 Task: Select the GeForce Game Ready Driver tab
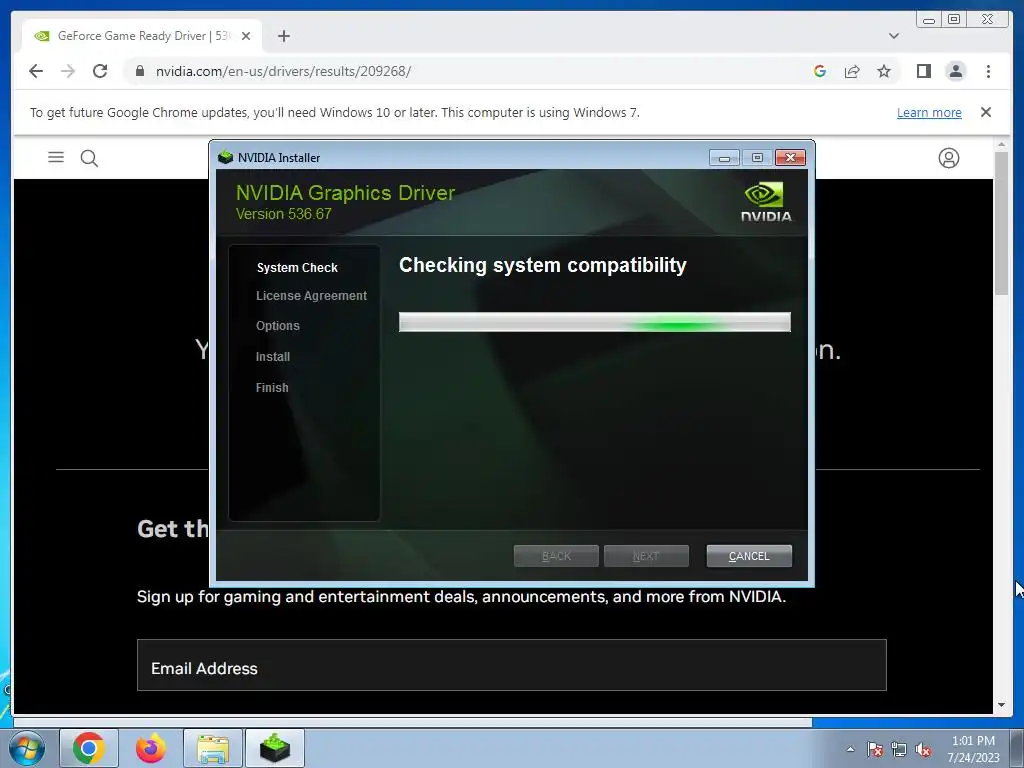(x=142, y=36)
